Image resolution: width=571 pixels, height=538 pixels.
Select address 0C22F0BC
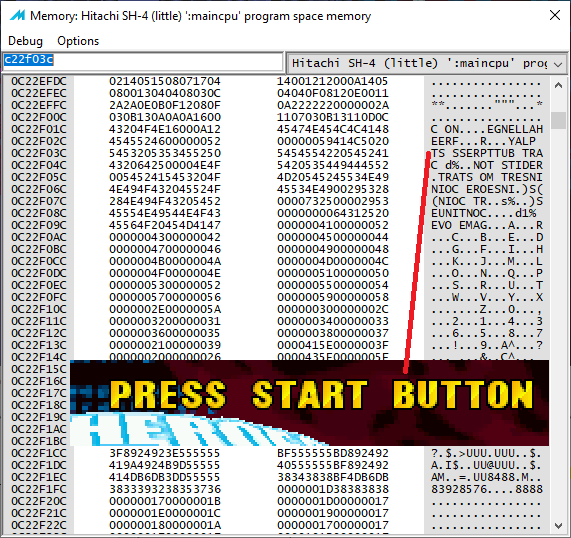[x=39, y=249]
